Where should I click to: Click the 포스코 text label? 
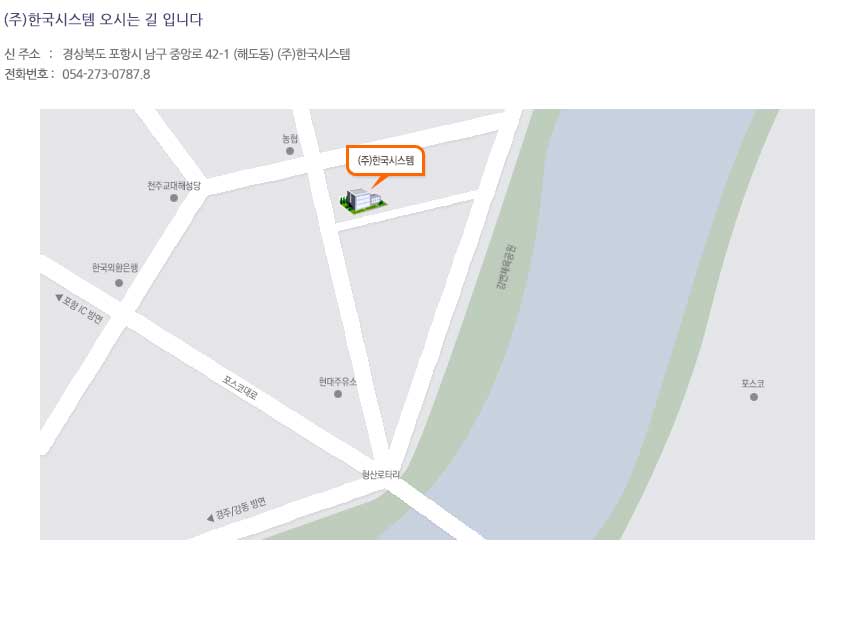(x=753, y=384)
